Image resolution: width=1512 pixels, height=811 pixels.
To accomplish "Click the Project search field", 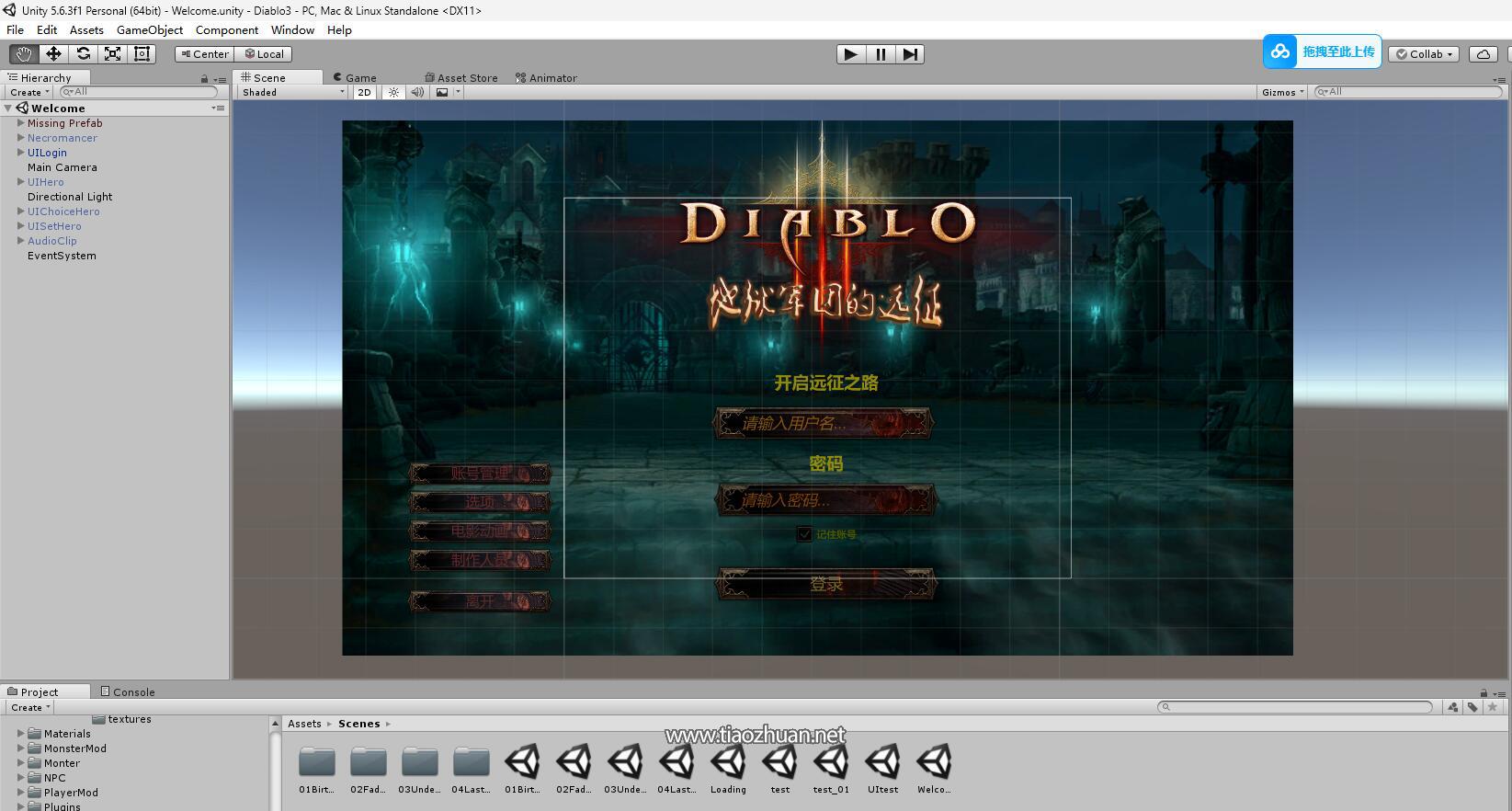I will point(1294,707).
